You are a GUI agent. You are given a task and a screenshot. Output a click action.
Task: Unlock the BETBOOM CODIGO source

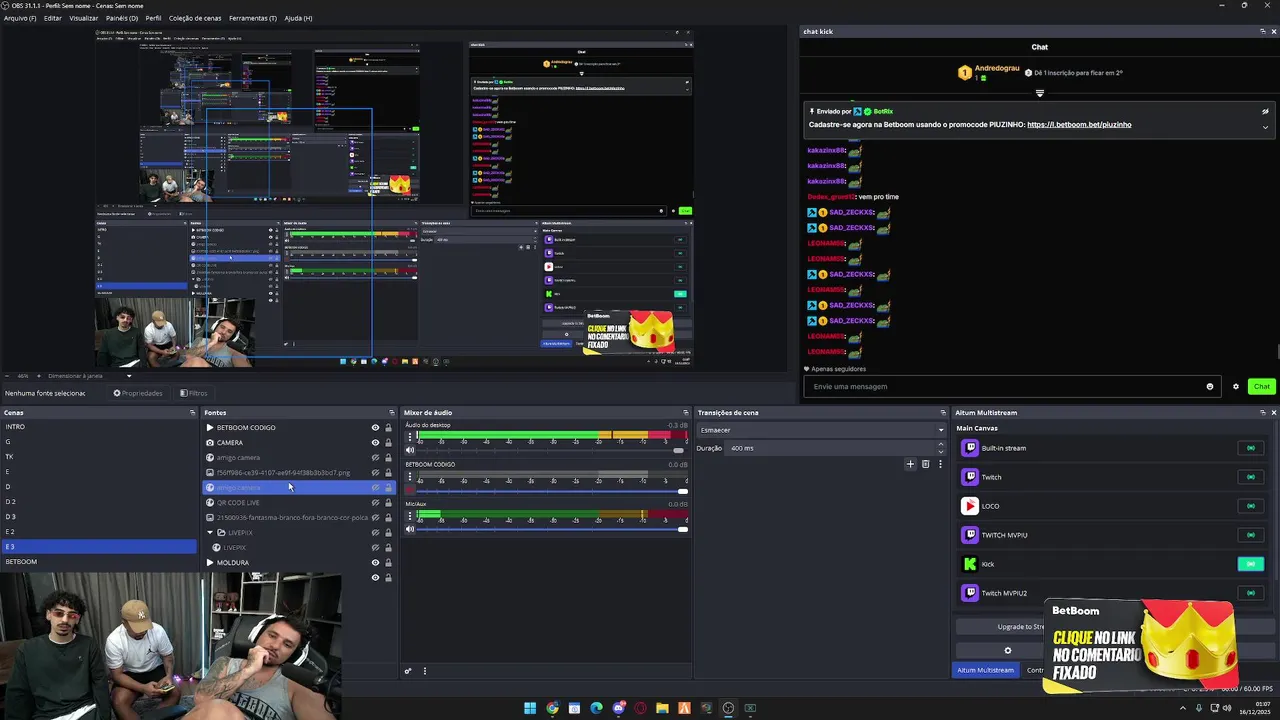[388, 428]
